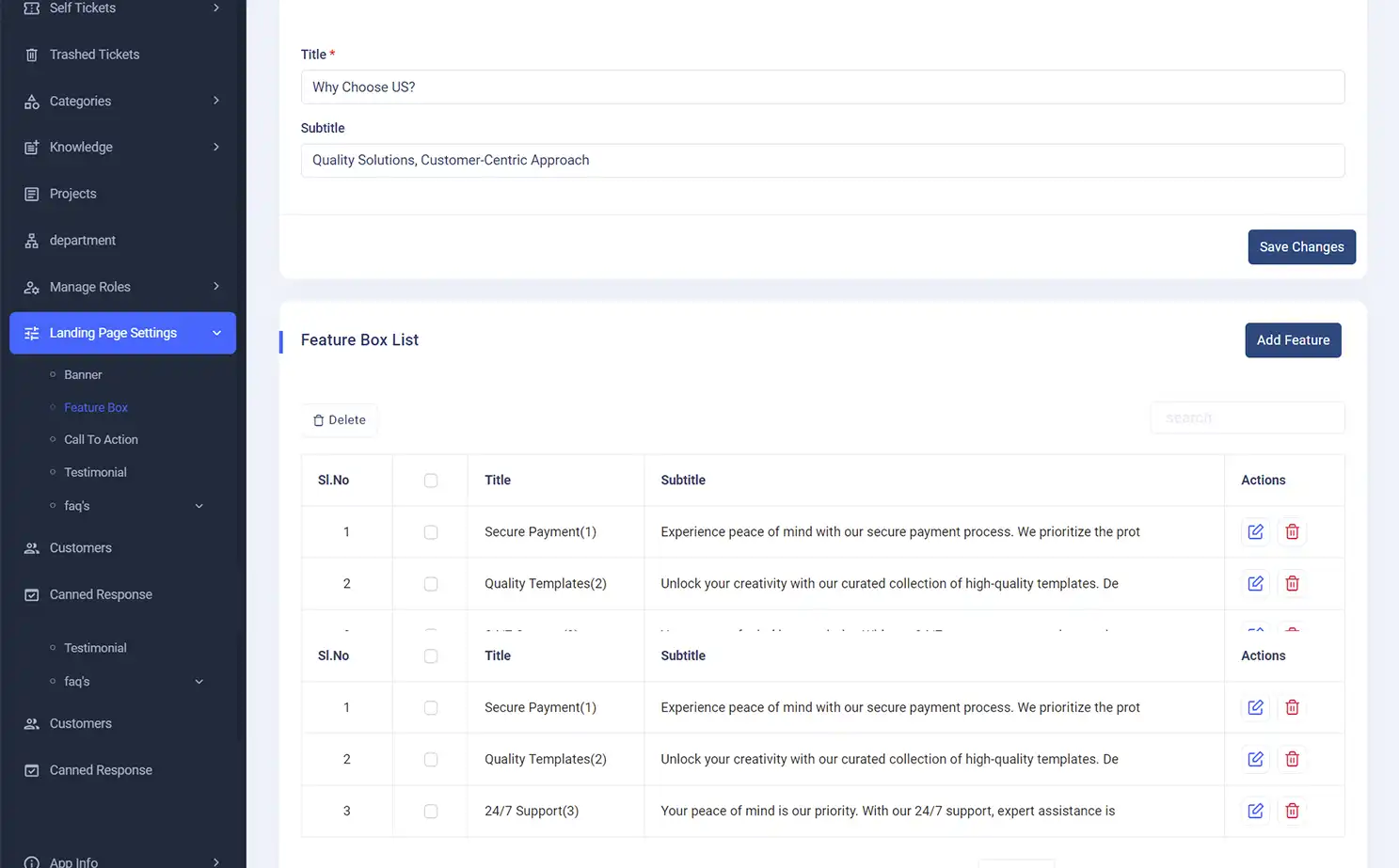Click the Customers people icon
Viewport: 1399px width, 868px height.
[x=31, y=547]
